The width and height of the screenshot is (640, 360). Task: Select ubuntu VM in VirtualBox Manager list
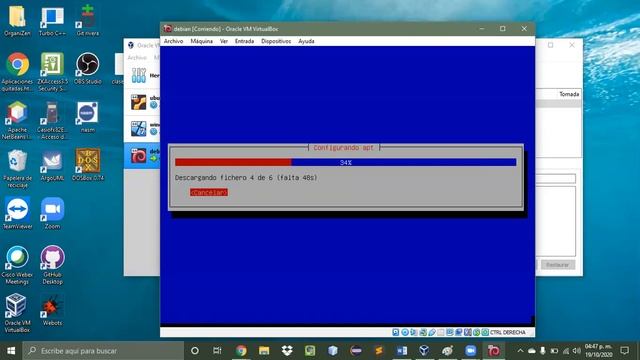tap(142, 102)
